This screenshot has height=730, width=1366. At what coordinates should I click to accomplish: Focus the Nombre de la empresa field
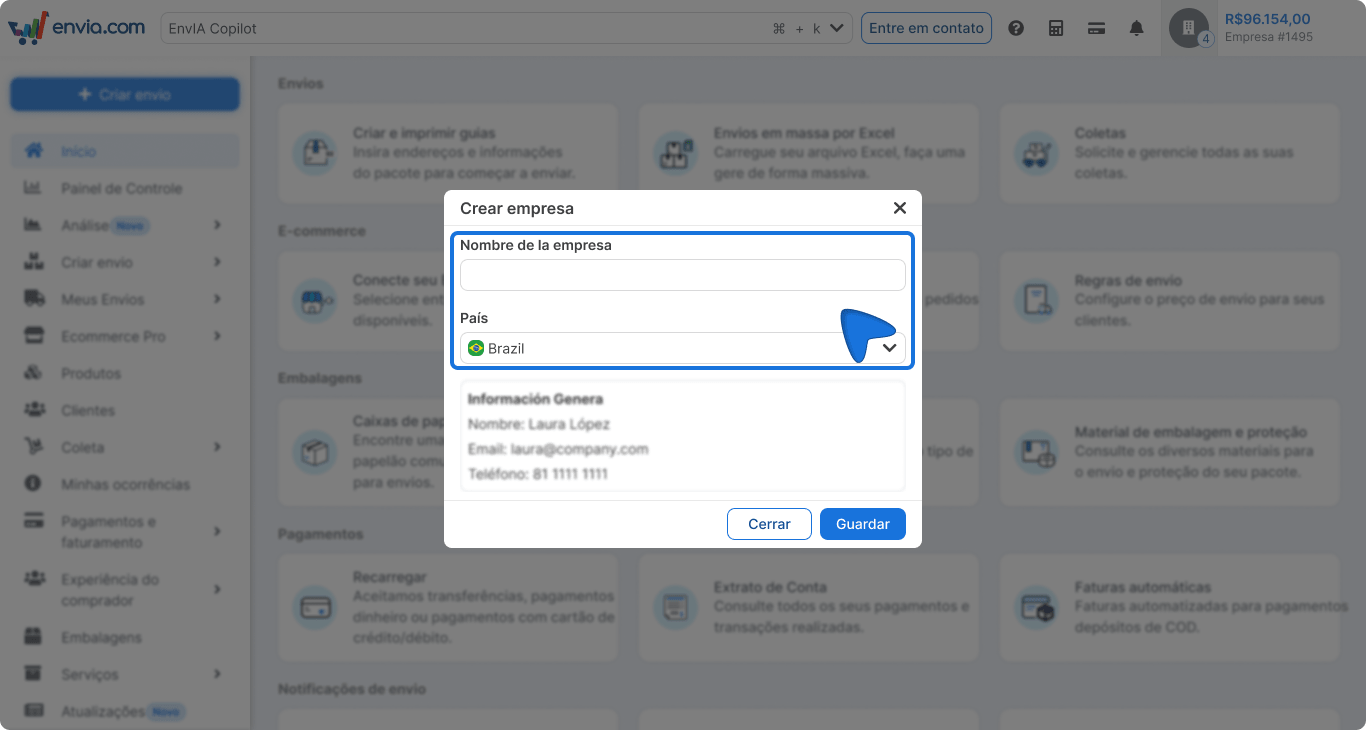coord(682,275)
